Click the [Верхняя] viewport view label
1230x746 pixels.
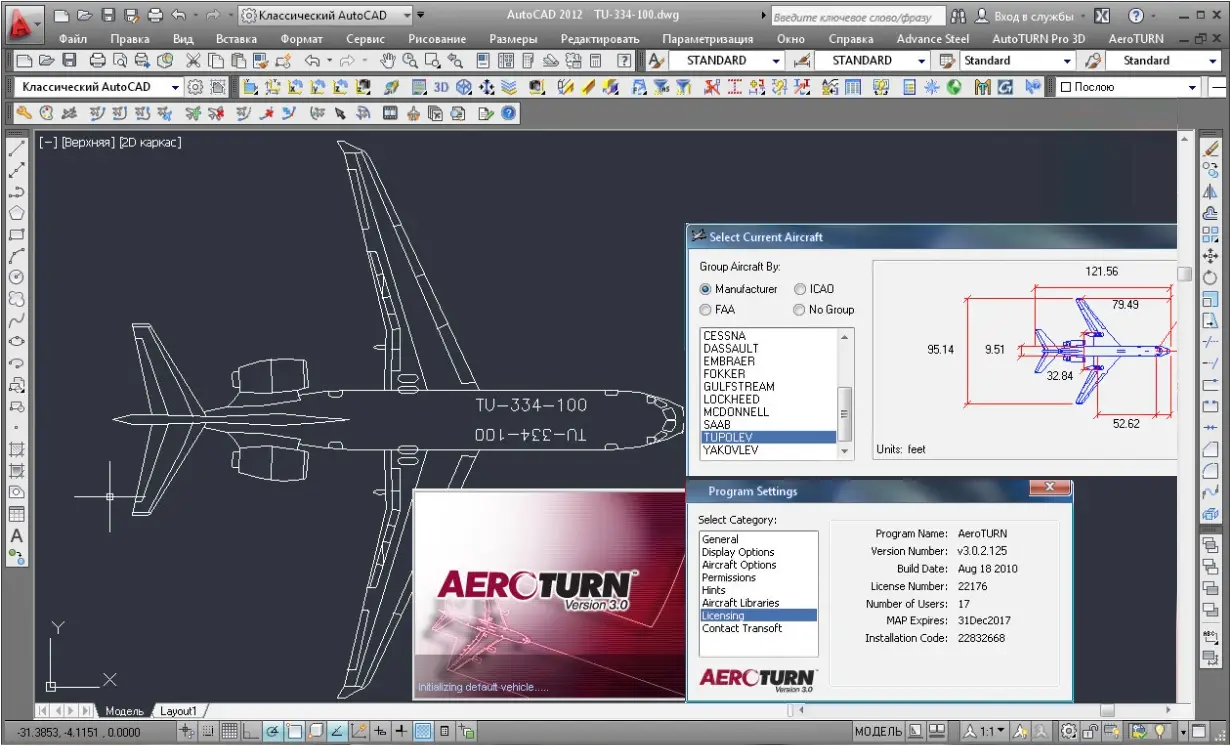click(88, 142)
